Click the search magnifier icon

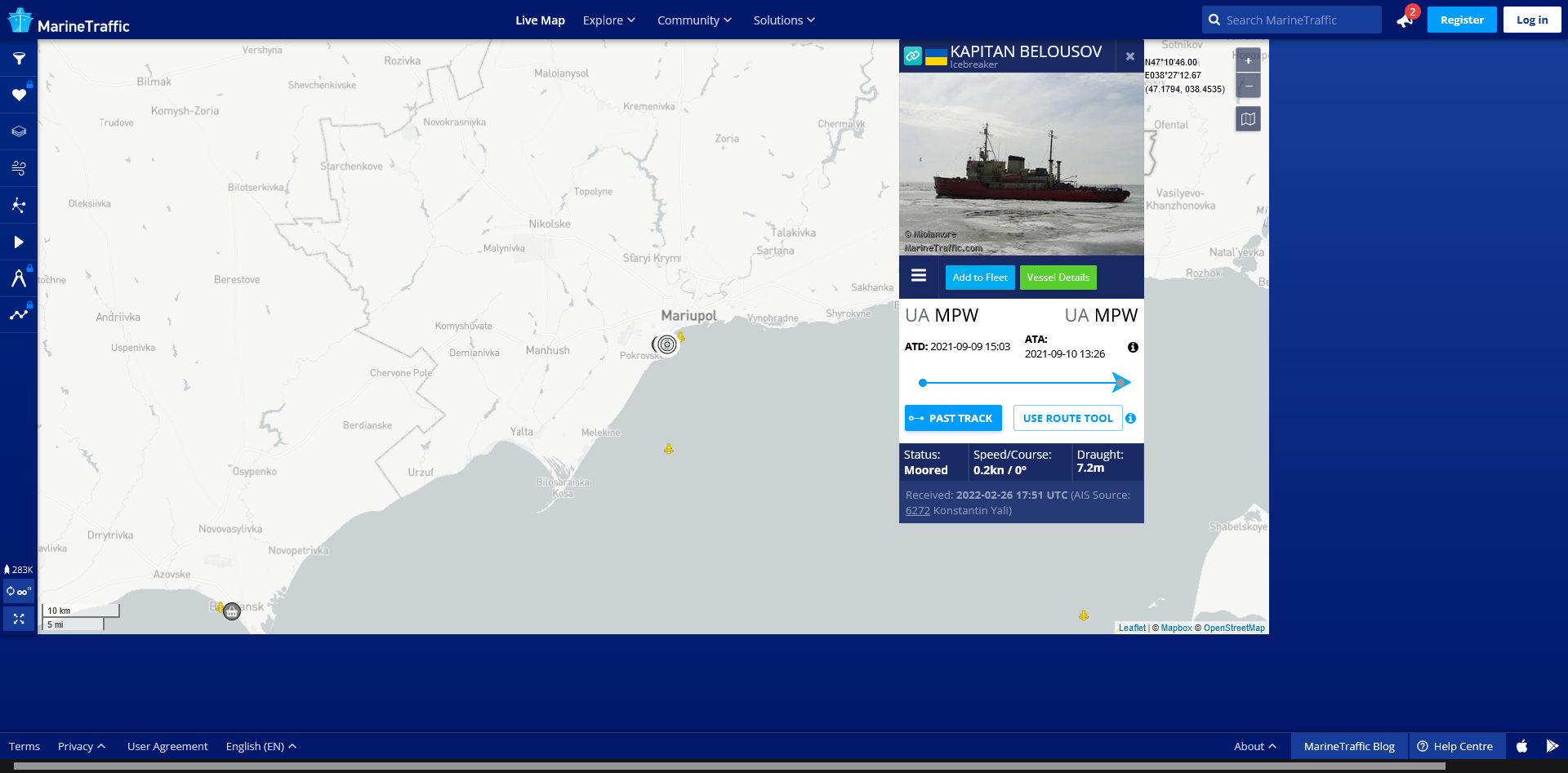1214,20
